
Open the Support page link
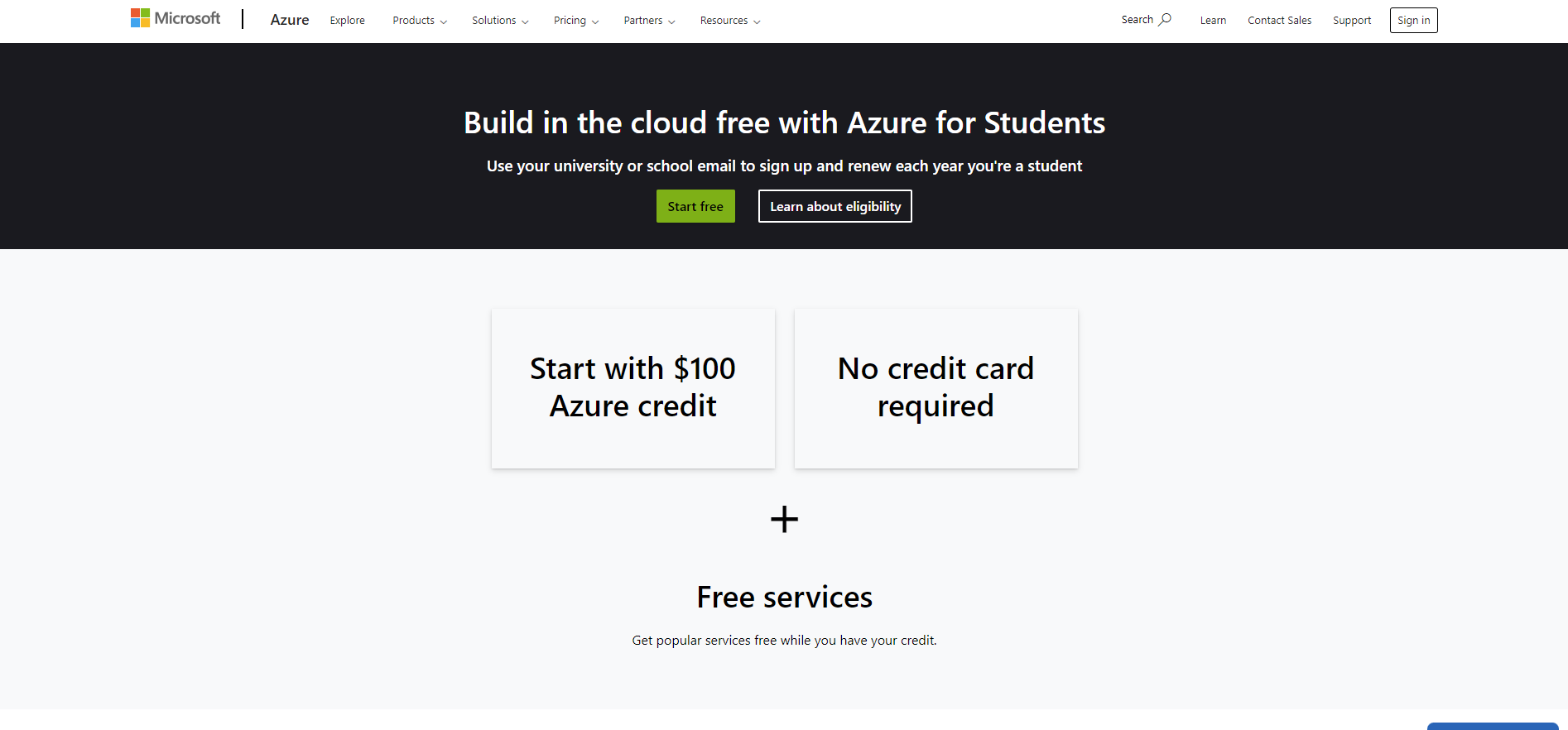click(1352, 21)
